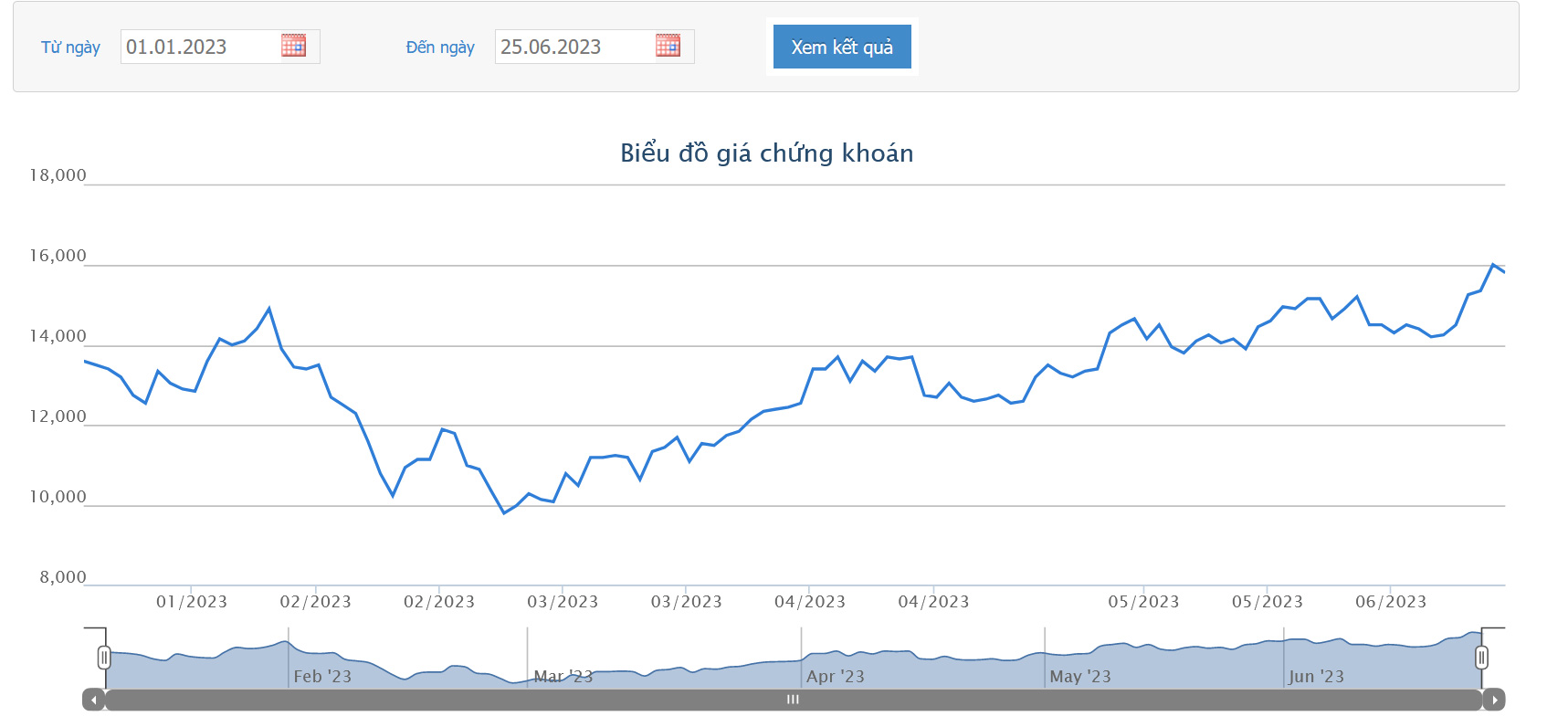Click the 06/2023 x-axis label
This screenshot has width=1568, height=727.
point(1391,602)
